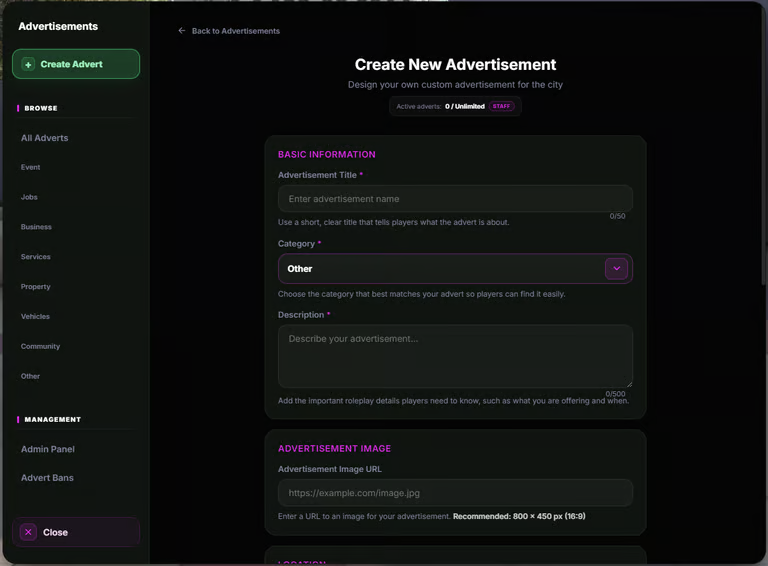768x566 pixels.
Task: Open Advert Bans management page
Action: pos(47,478)
